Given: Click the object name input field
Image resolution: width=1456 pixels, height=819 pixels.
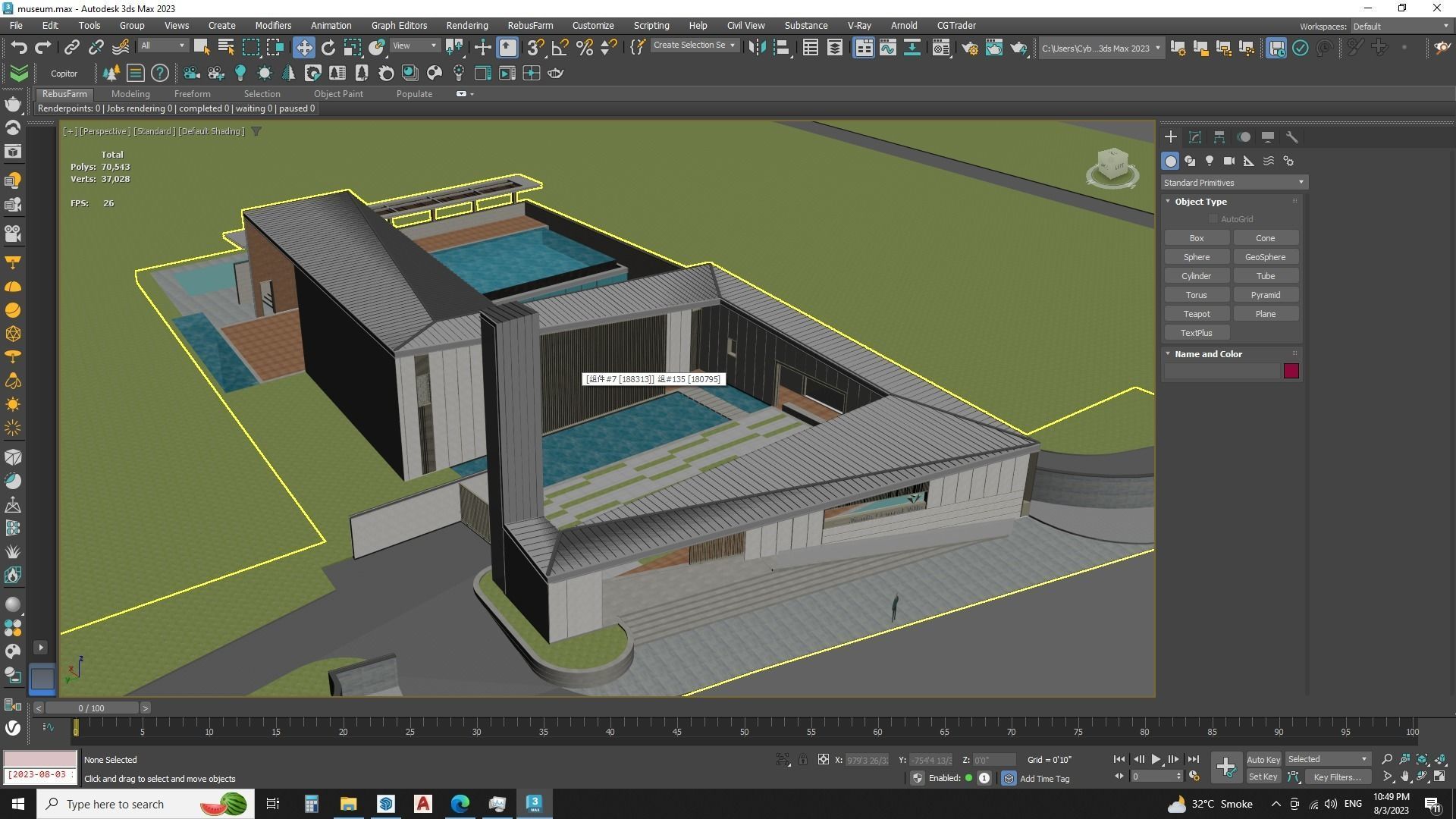Looking at the screenshot, I should coord(1222,371).
